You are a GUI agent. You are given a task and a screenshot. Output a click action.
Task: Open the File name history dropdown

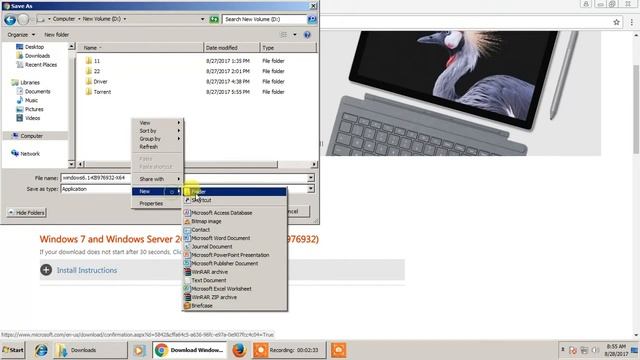coord(311,178)
